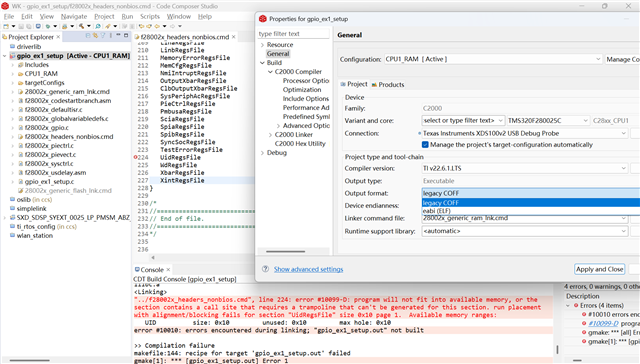
Task: Click the error icon next to #10010 in Problems
Action: [x=584, y=314]
